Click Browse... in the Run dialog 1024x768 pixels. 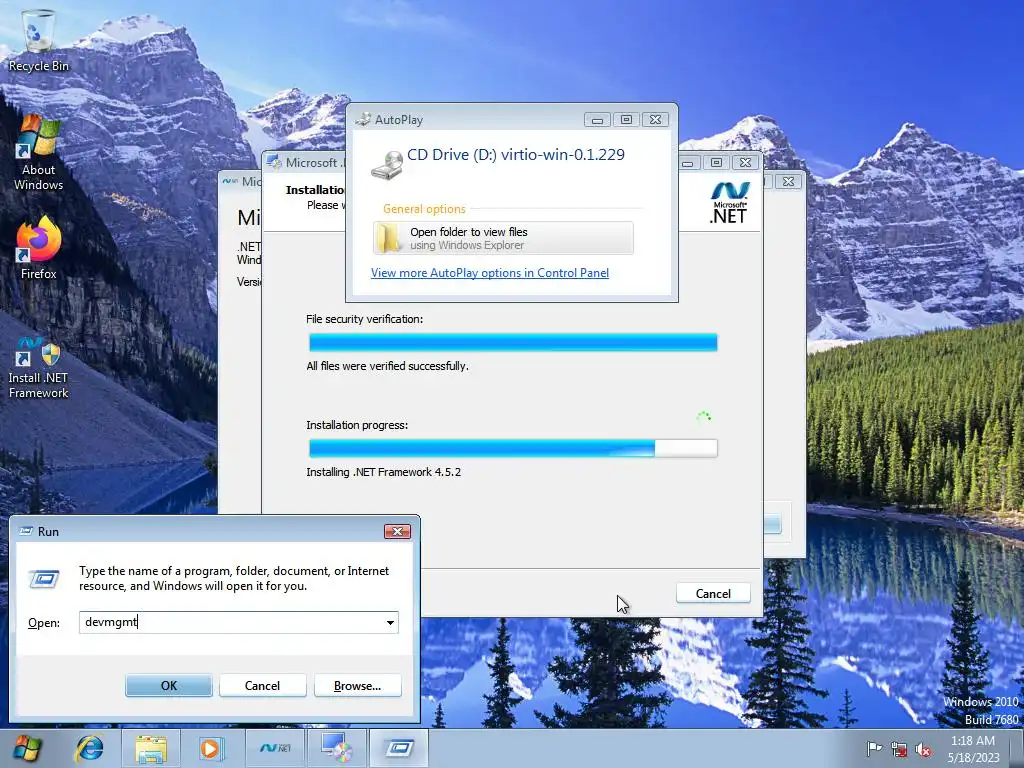coord(357,686)
